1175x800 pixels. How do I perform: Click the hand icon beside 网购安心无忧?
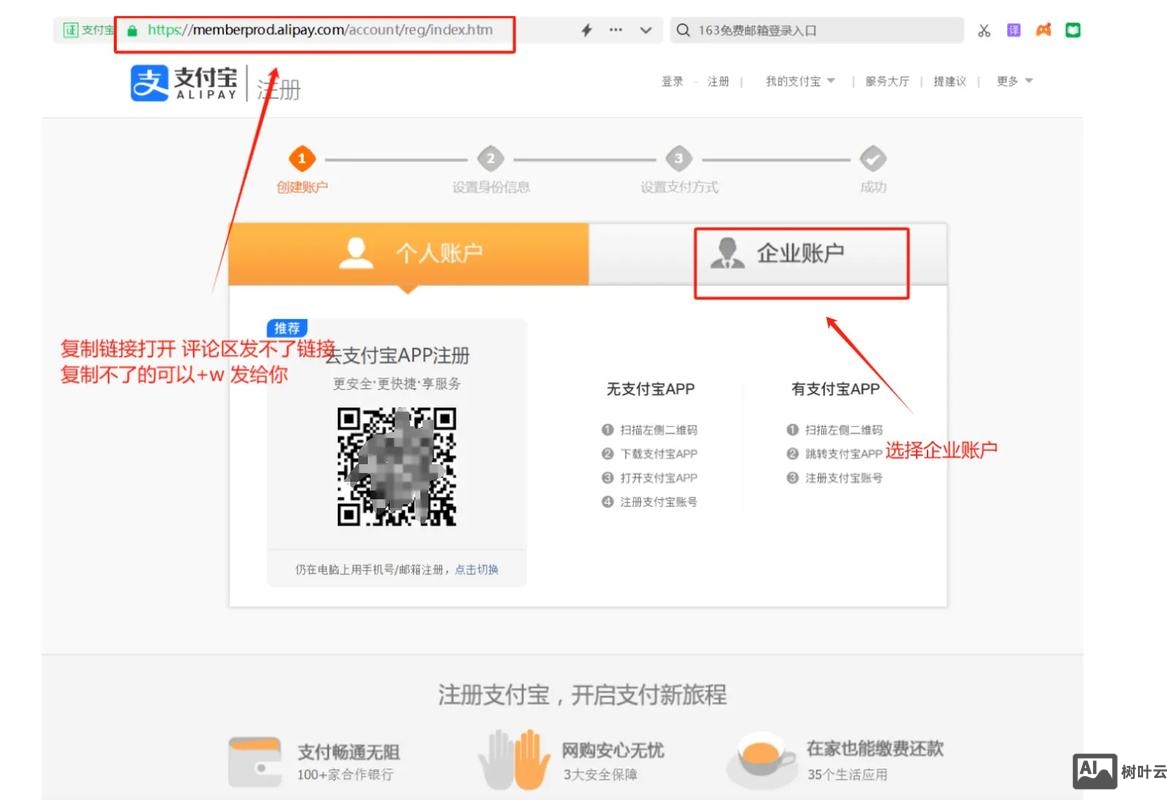tap(513, 762)
